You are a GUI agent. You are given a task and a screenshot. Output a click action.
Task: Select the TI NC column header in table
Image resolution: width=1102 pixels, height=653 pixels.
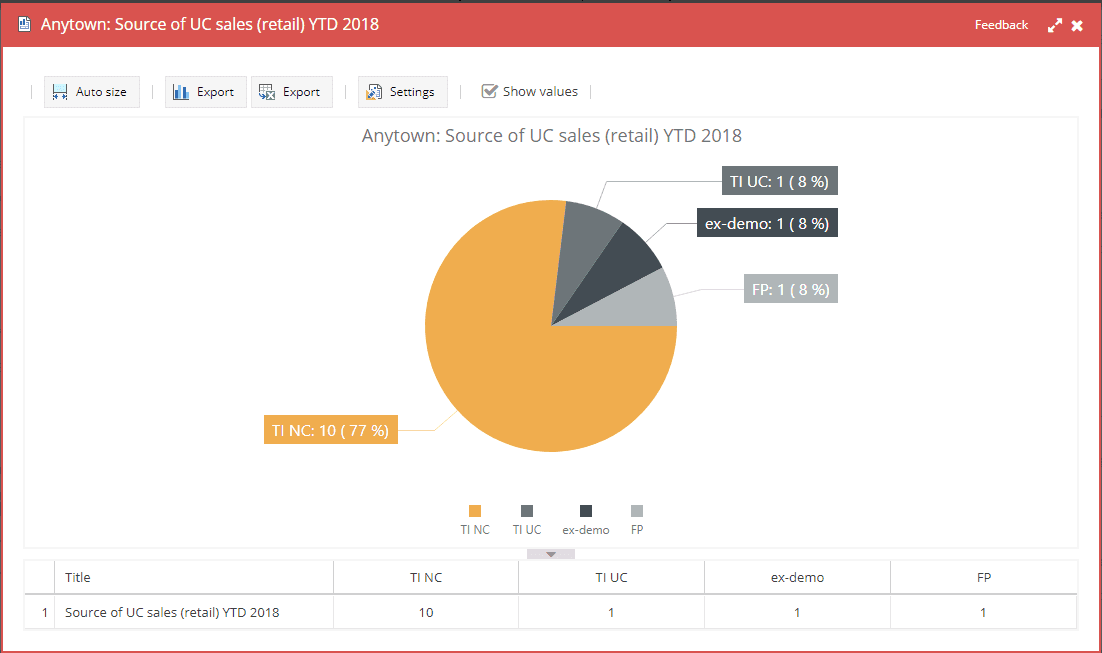426,577
